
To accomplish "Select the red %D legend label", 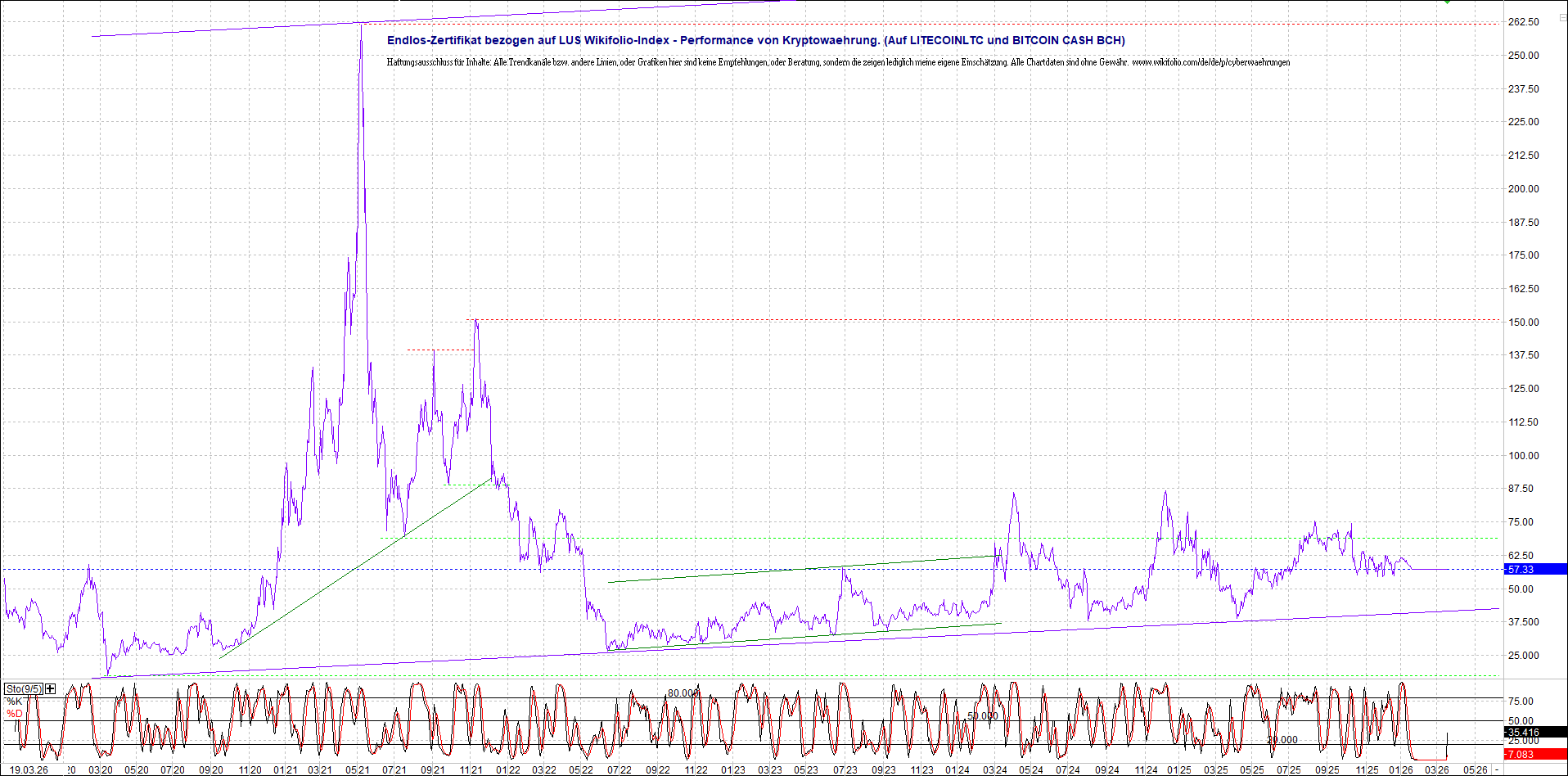I will pos(15,714).
